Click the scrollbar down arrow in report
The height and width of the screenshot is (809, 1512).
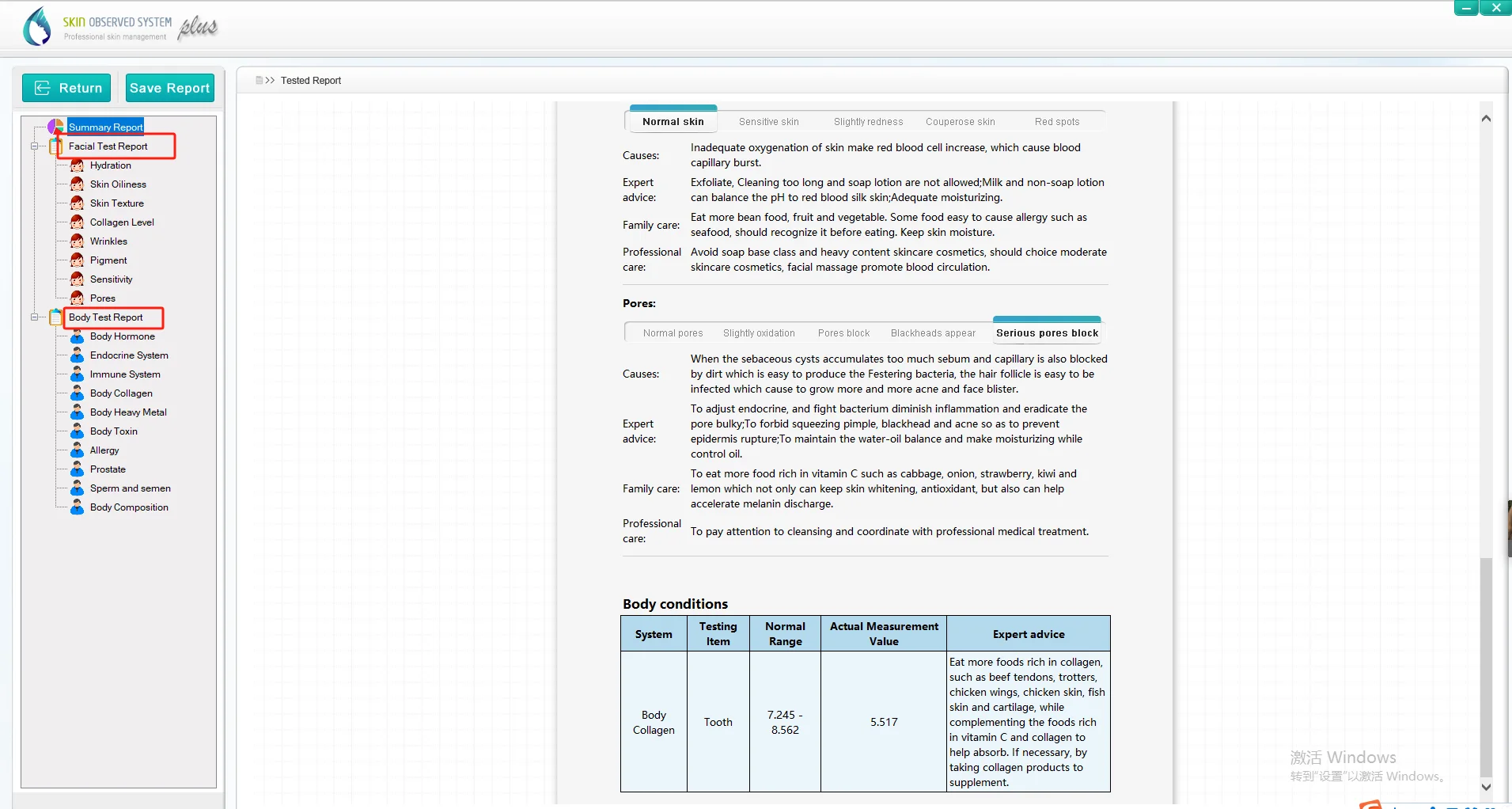click(1486, 787)
